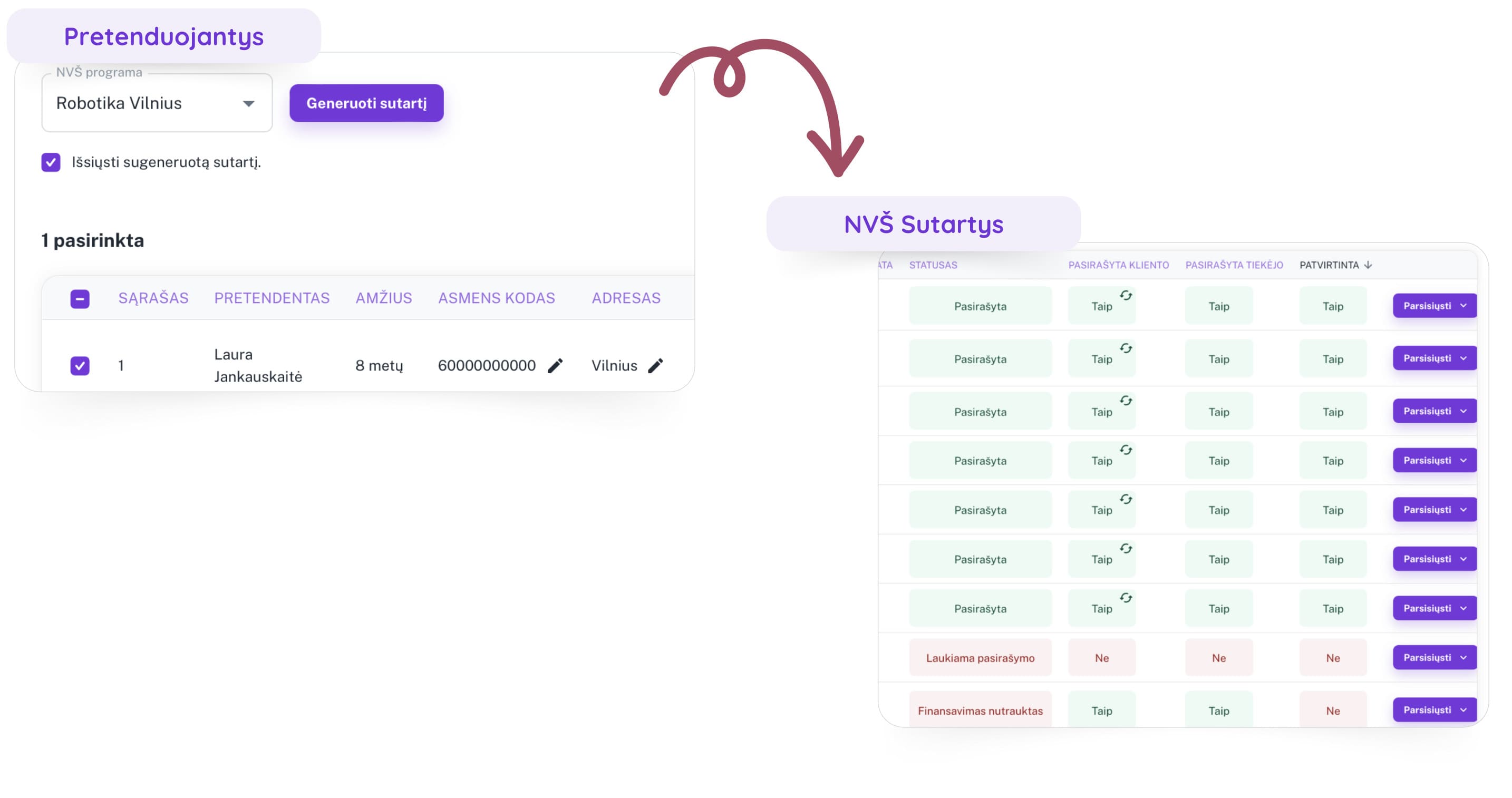The image size is (1512, 798).
Task: Sort by Pretendentas column header
Action: (x=272, y=298)
